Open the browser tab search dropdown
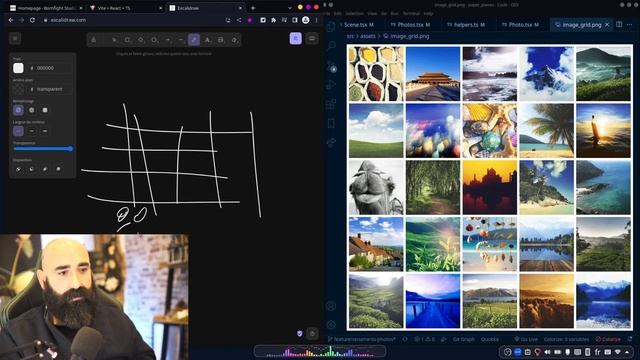Screen dimensions: 640x360 (x=289, y=8)
